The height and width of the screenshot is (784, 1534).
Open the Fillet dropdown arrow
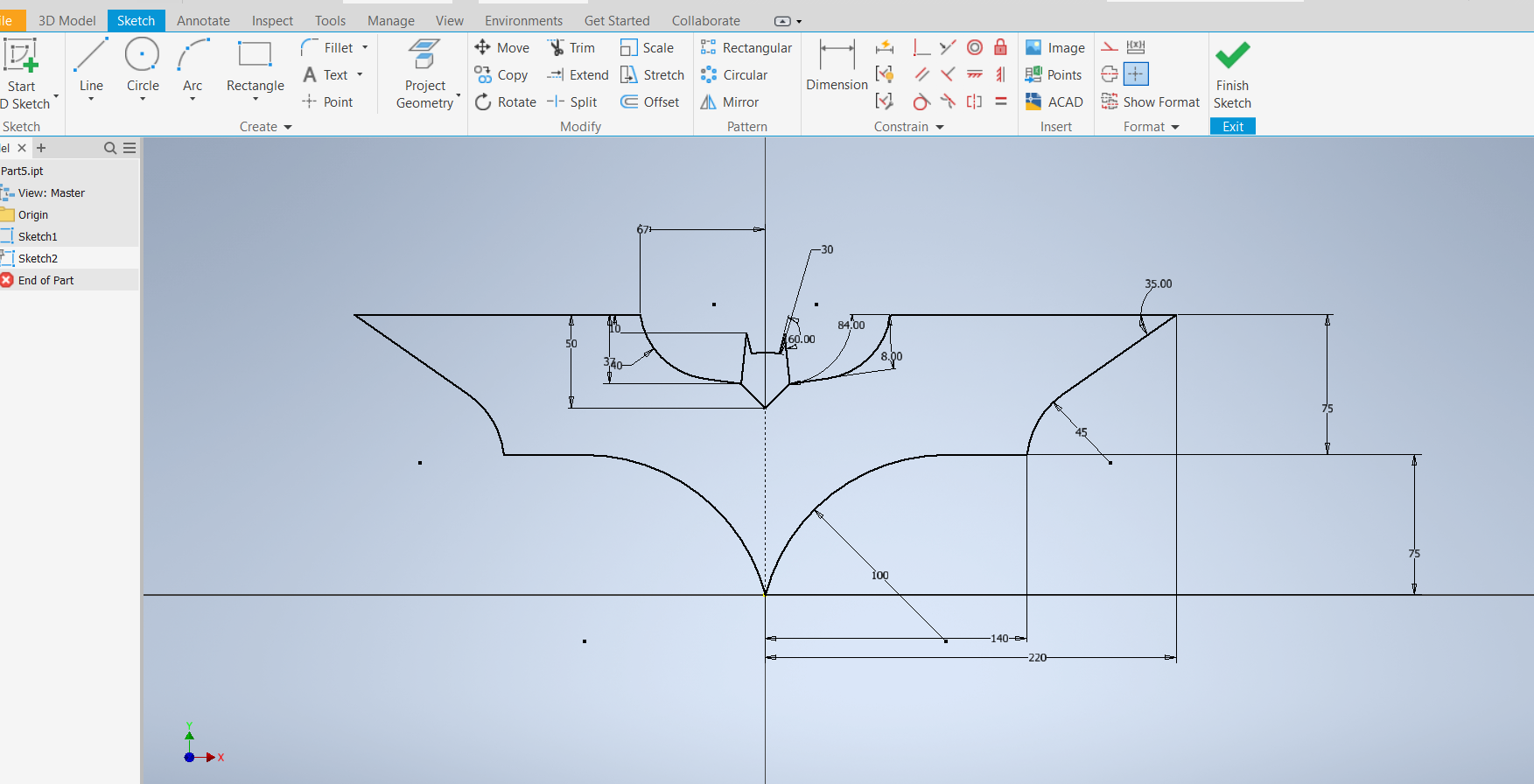pyautogui.click(x=365, y=48)
